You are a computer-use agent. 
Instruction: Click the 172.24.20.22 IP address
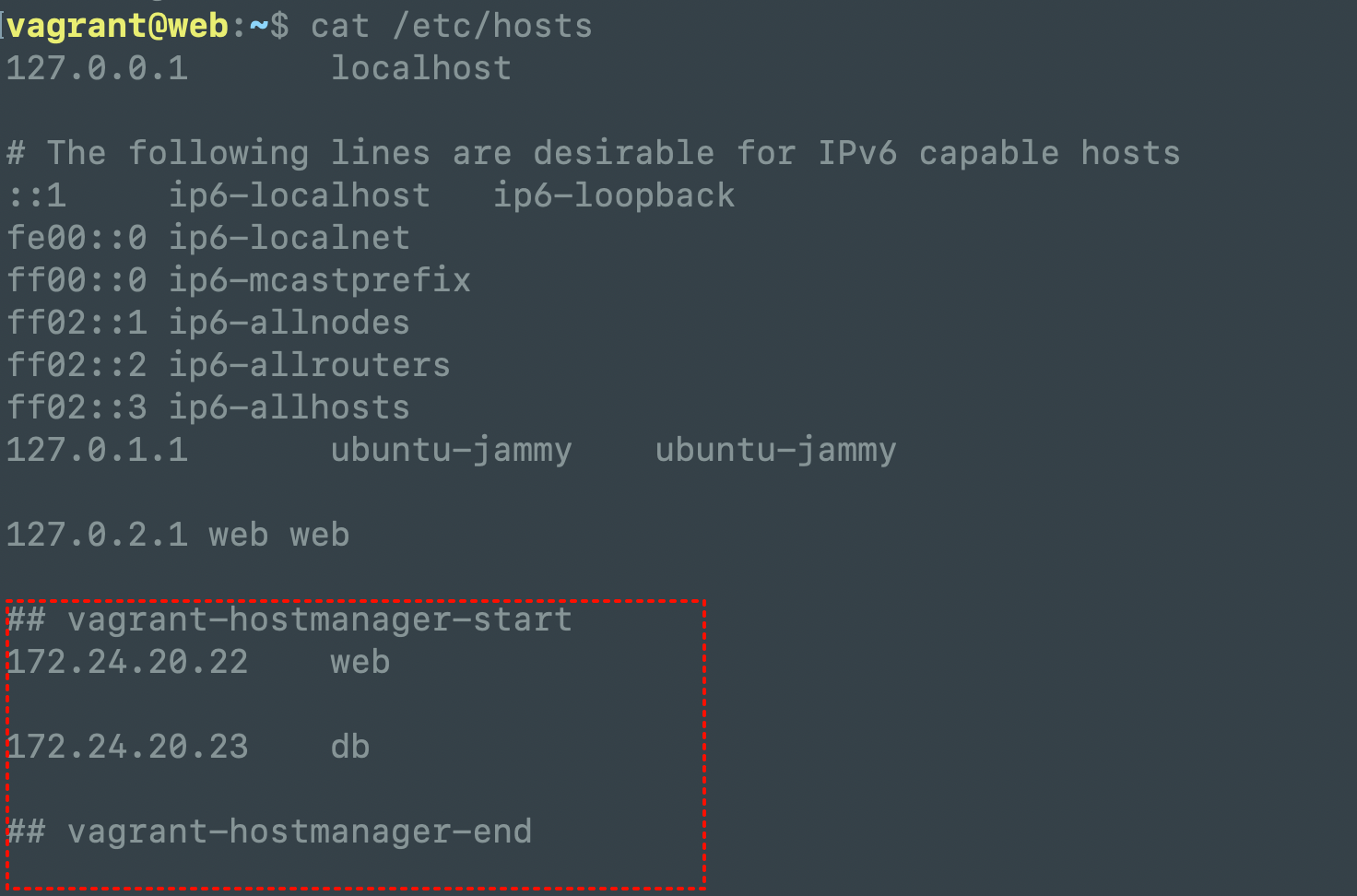[127, 662]
